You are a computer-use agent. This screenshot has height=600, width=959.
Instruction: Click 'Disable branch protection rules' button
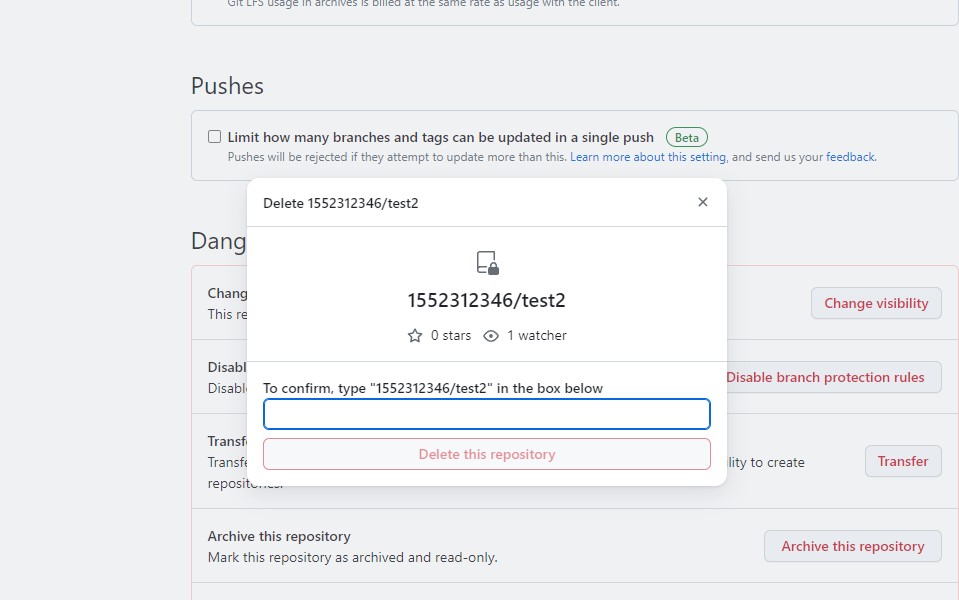(x=825, y=377)
